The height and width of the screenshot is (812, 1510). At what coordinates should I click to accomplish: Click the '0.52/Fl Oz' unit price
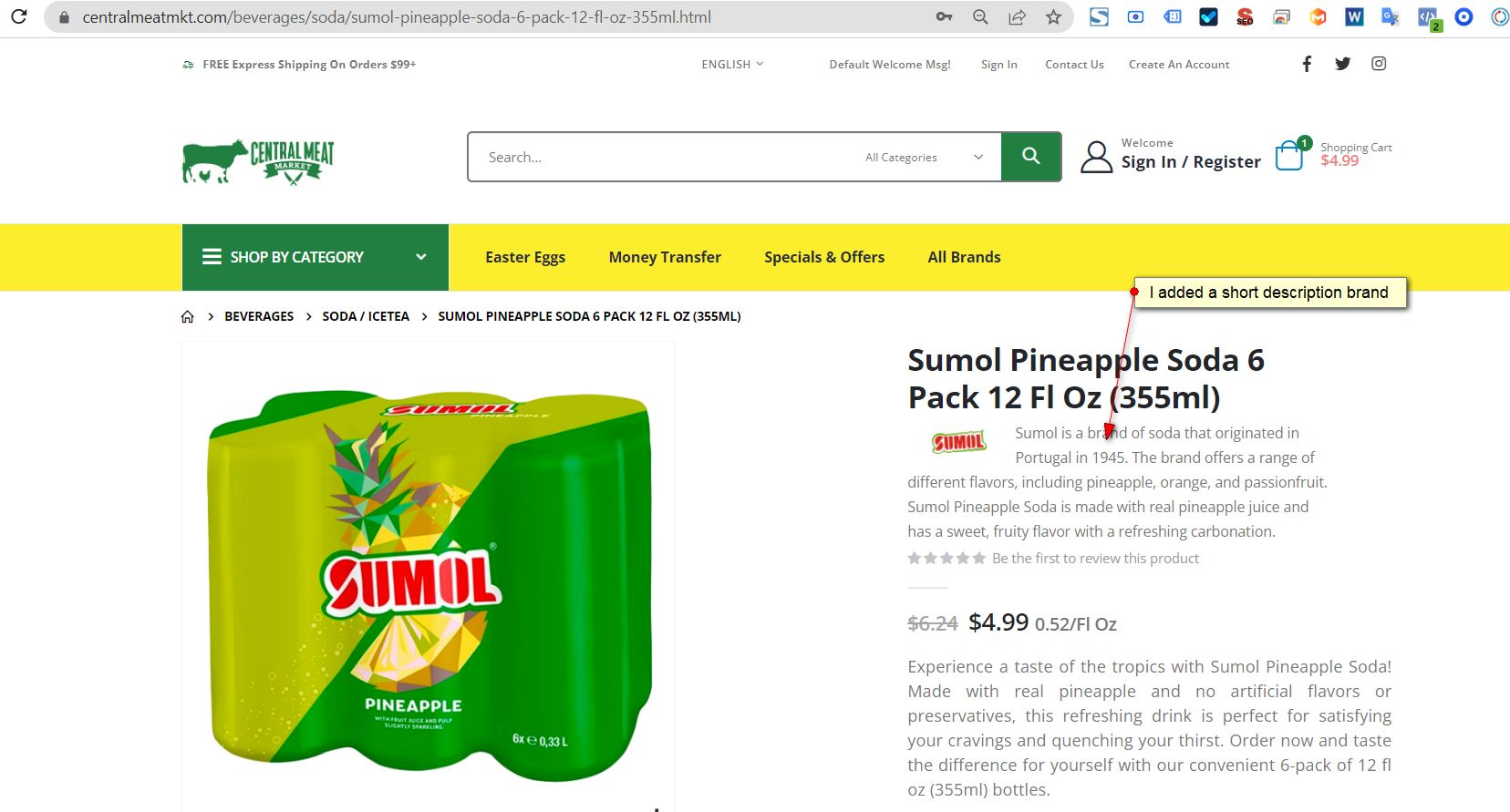pyautogui.click(x=1076, y=624)
